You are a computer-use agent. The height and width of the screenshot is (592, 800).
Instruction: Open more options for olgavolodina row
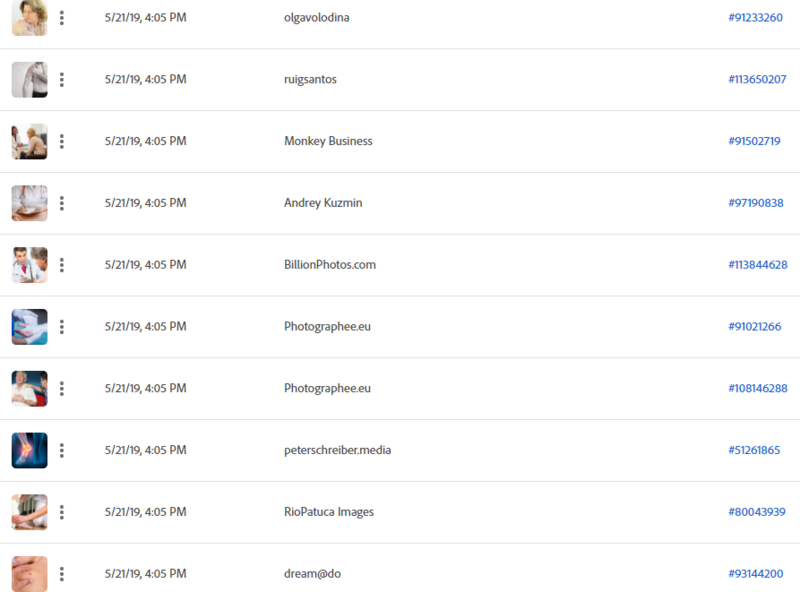pyautogui.click(x=62, y=18)
